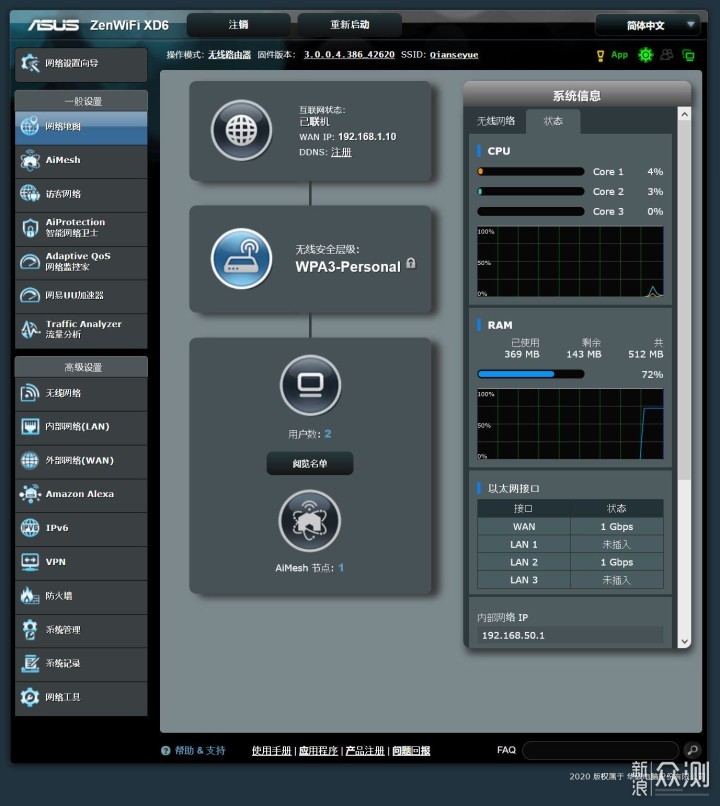Open the AiMesh sidebar icon
This screenshot has height=806, width=720.
coord(30,160)
